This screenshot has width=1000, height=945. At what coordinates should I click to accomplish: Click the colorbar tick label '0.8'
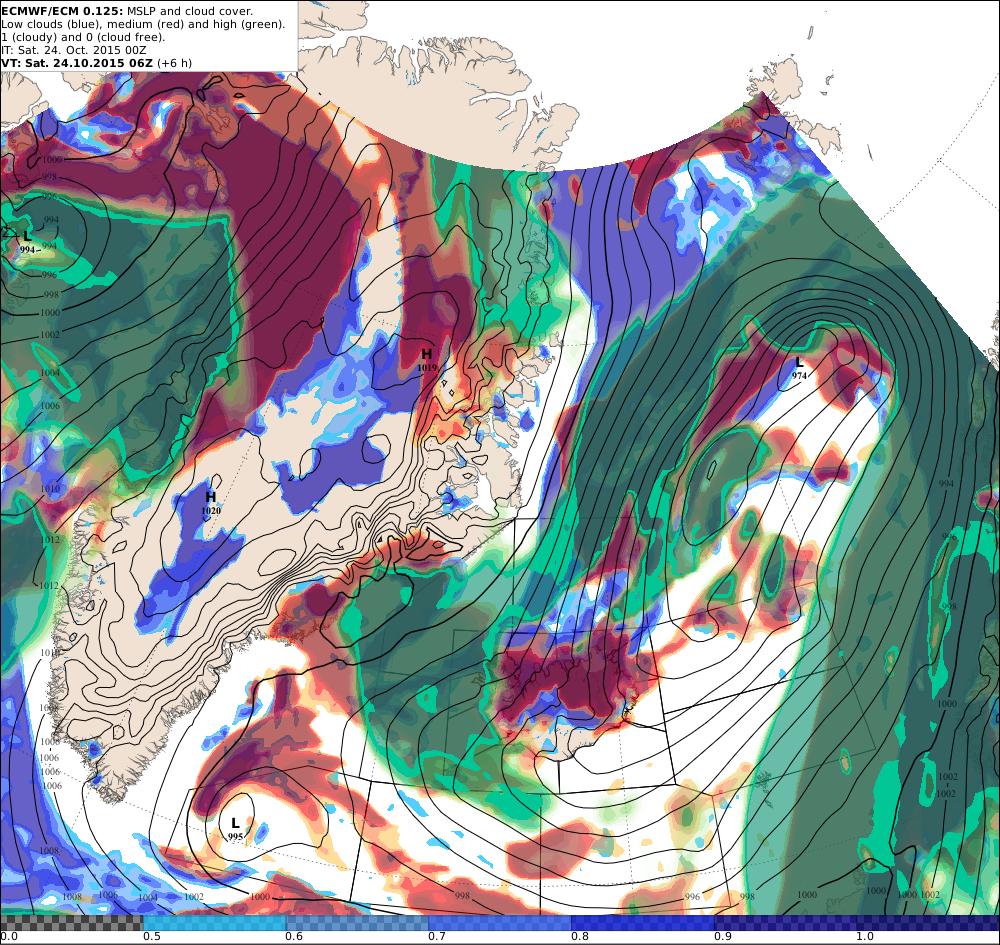580,937
